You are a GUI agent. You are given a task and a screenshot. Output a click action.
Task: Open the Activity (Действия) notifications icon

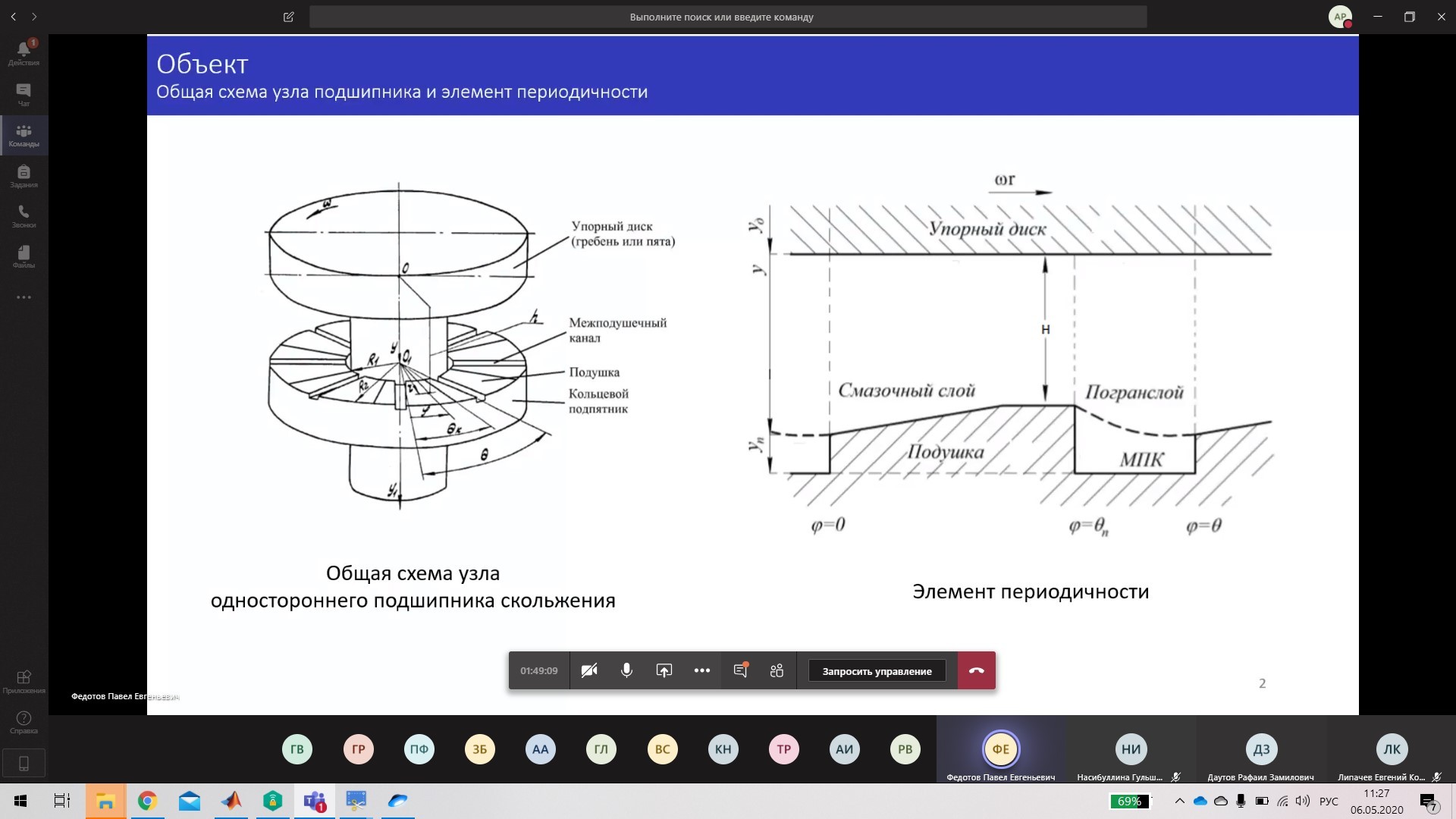point(24,53)
